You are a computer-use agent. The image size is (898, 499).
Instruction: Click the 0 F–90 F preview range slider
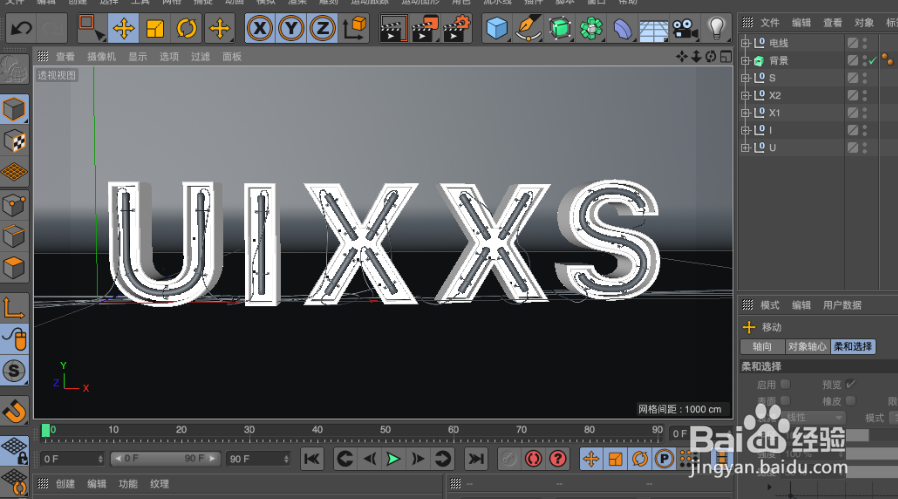point(166,458)
